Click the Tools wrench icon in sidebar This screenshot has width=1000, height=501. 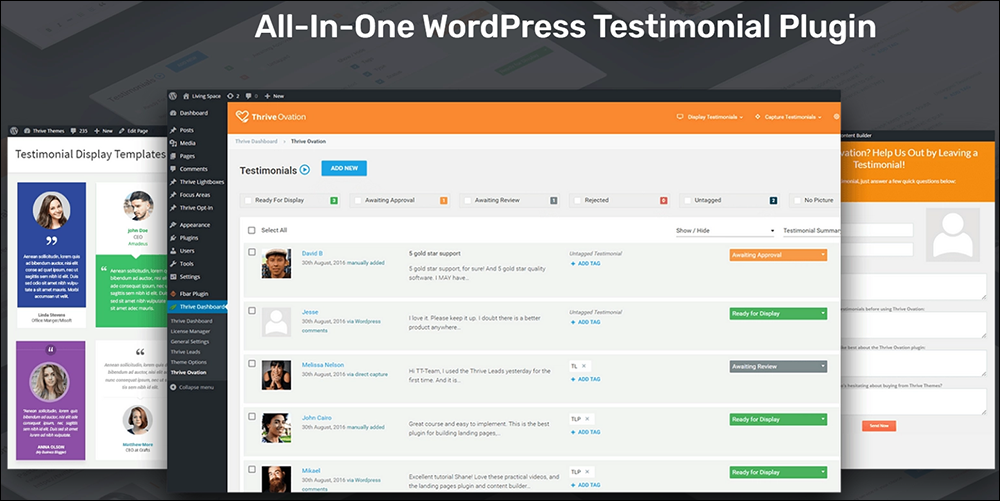[173, 263]
